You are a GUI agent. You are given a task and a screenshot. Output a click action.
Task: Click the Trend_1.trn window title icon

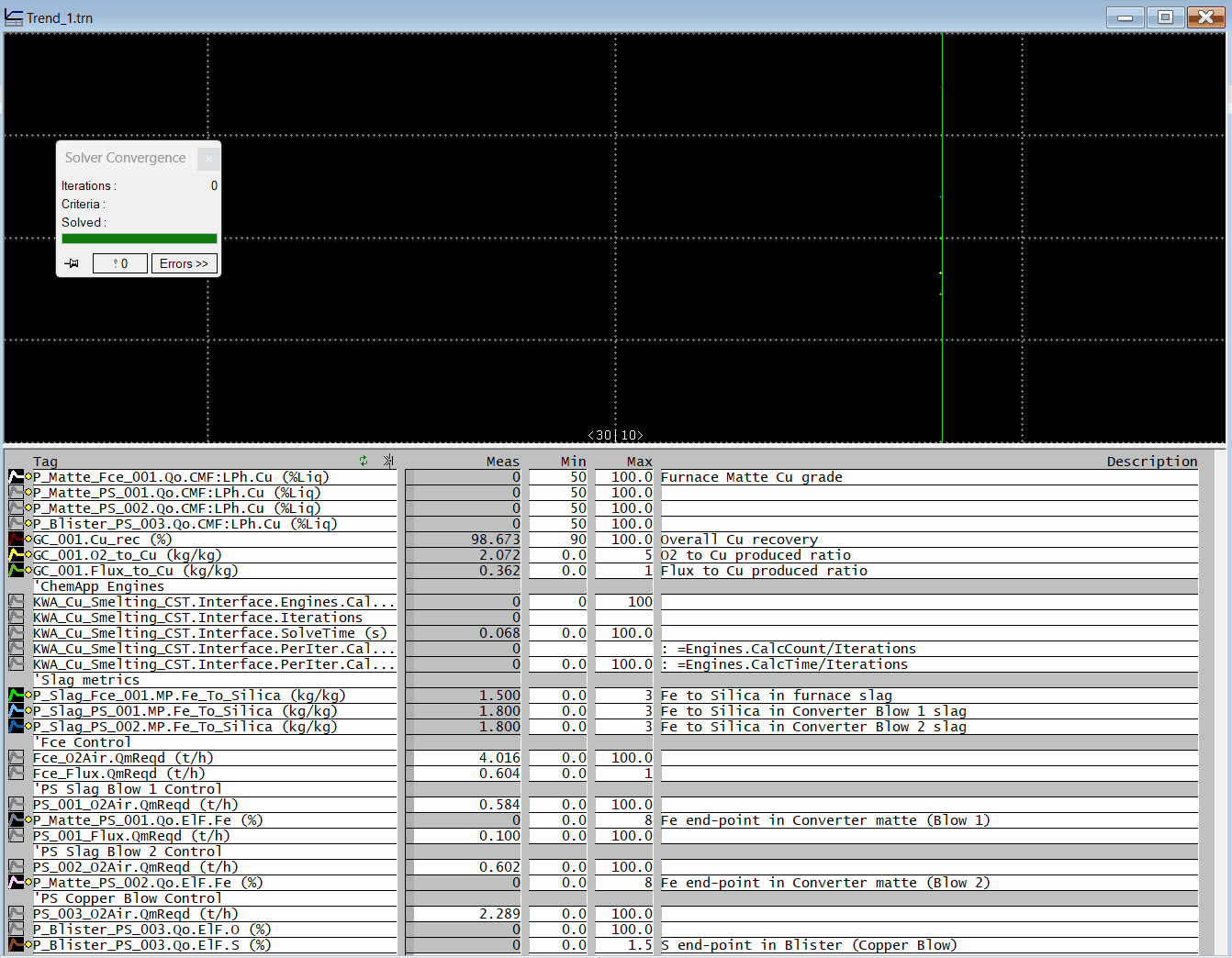click(x=14, y=17)
